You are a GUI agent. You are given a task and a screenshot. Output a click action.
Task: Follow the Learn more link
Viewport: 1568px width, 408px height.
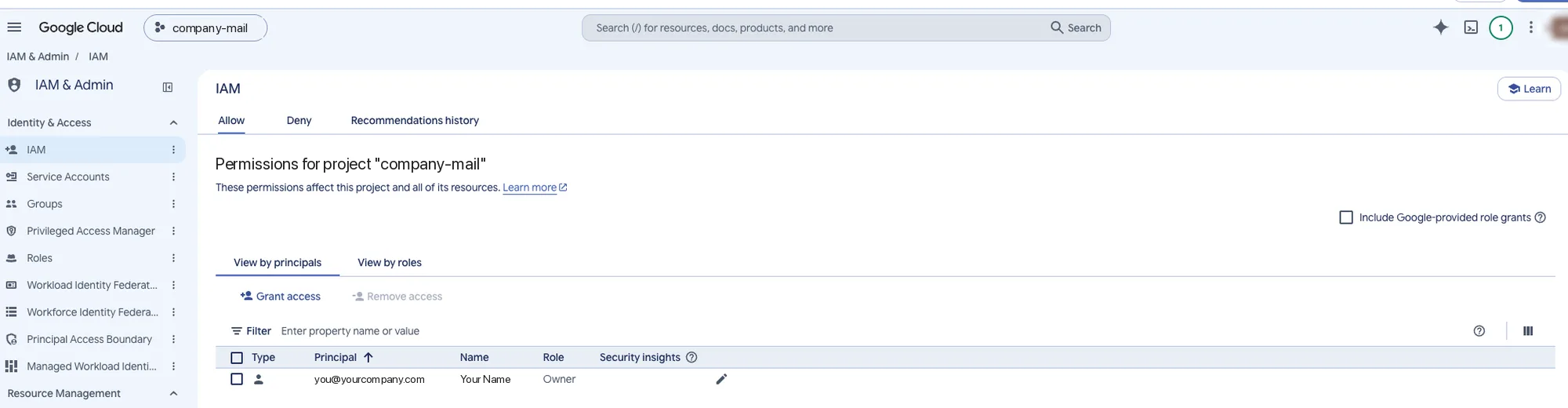(x=535, y=188)
